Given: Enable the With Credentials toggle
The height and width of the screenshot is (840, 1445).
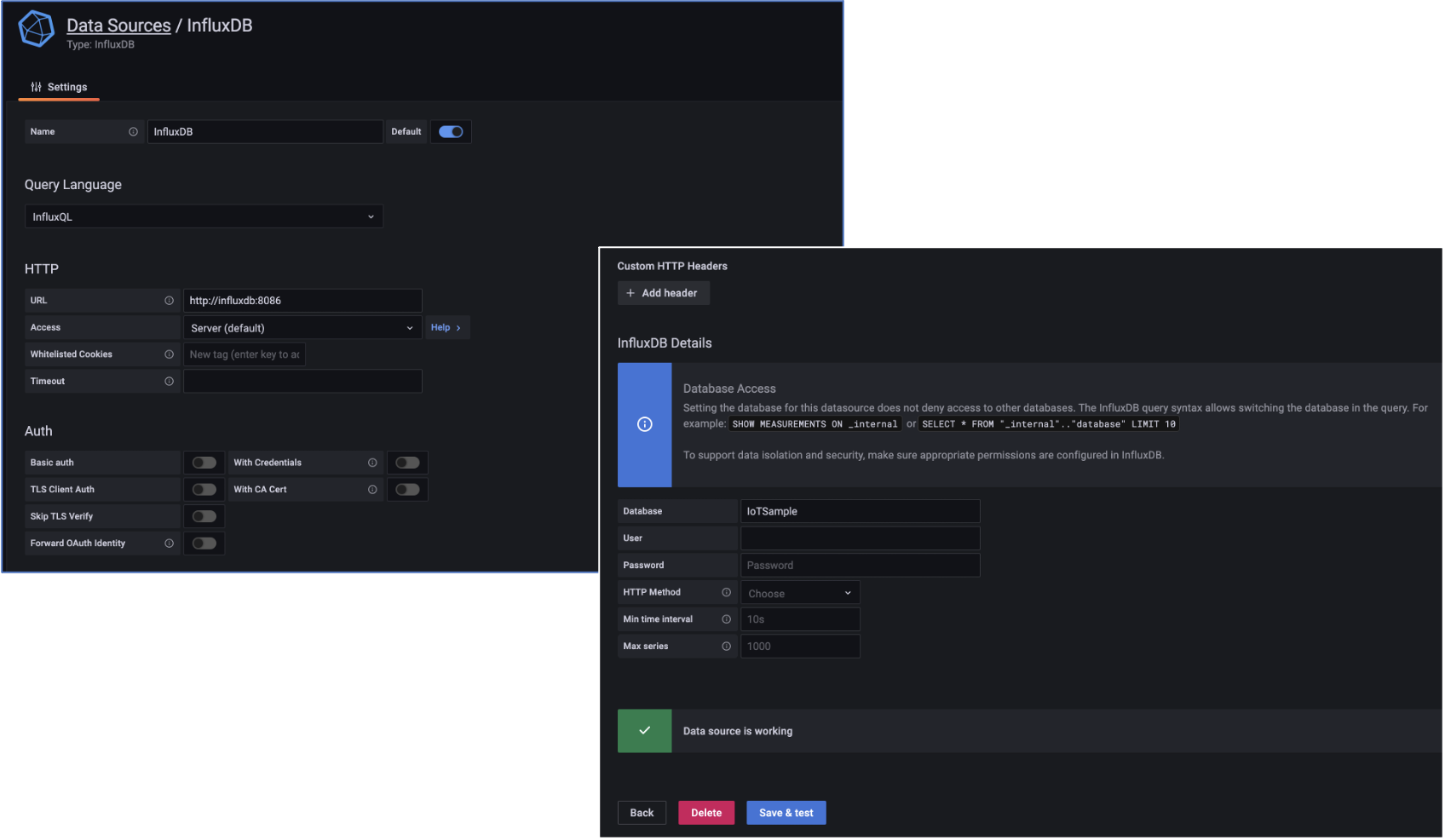Looking at the screenshot, I should [x=407, y=463].
